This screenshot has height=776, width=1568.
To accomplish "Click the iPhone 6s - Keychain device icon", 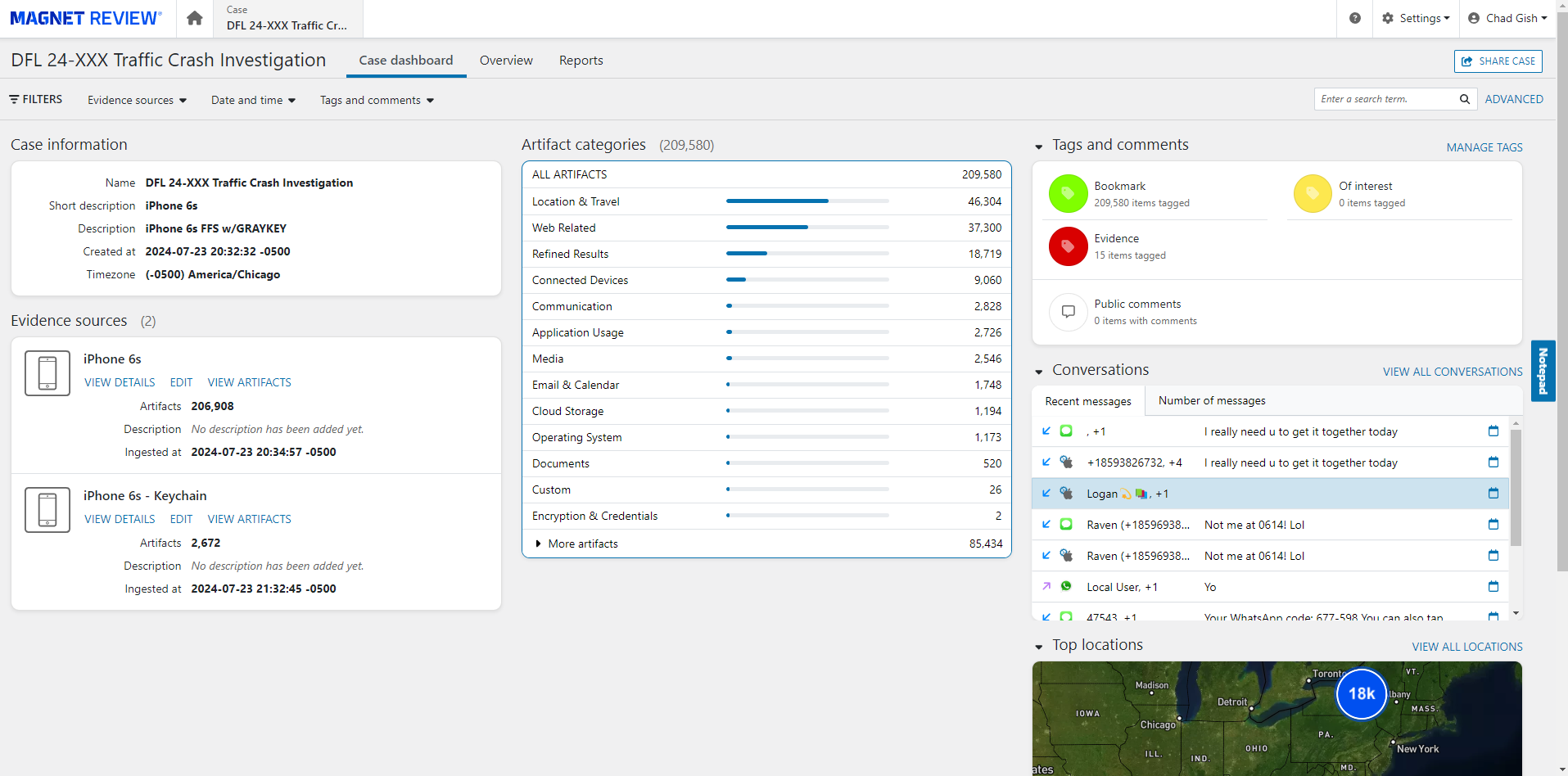I will pyautogui.click(x=47, y=510).
